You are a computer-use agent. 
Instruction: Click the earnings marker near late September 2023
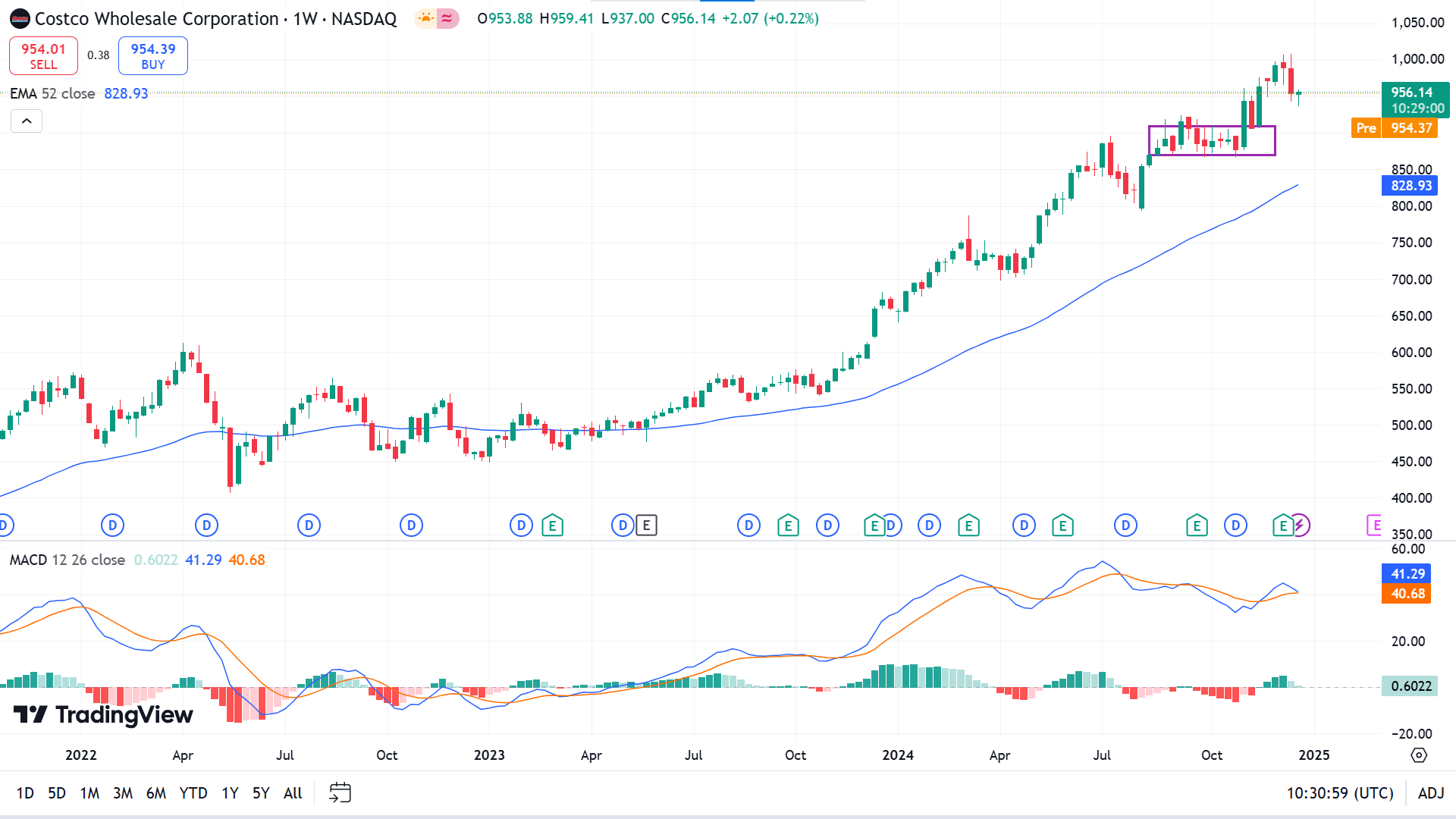point(788,525)
